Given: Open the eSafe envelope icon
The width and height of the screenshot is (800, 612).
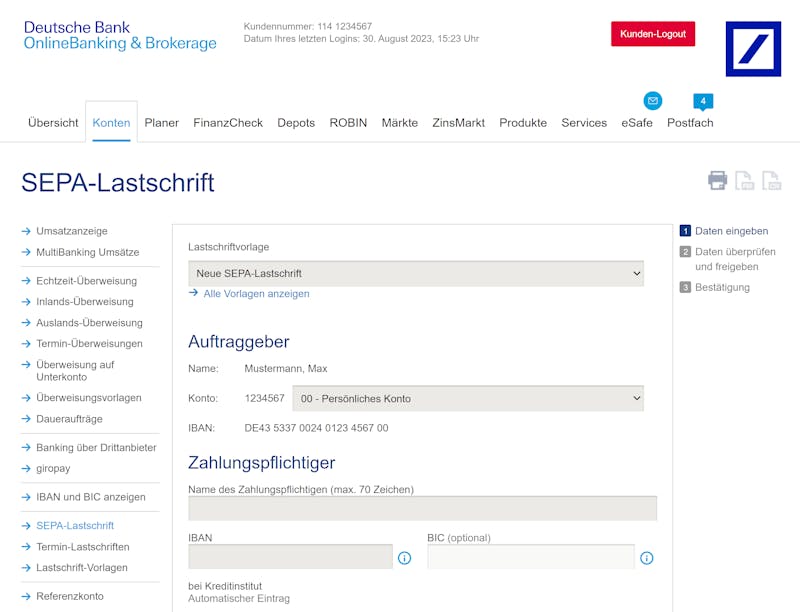Looking at the screenshot, I should pyautogui.click(x=653, y=100).
